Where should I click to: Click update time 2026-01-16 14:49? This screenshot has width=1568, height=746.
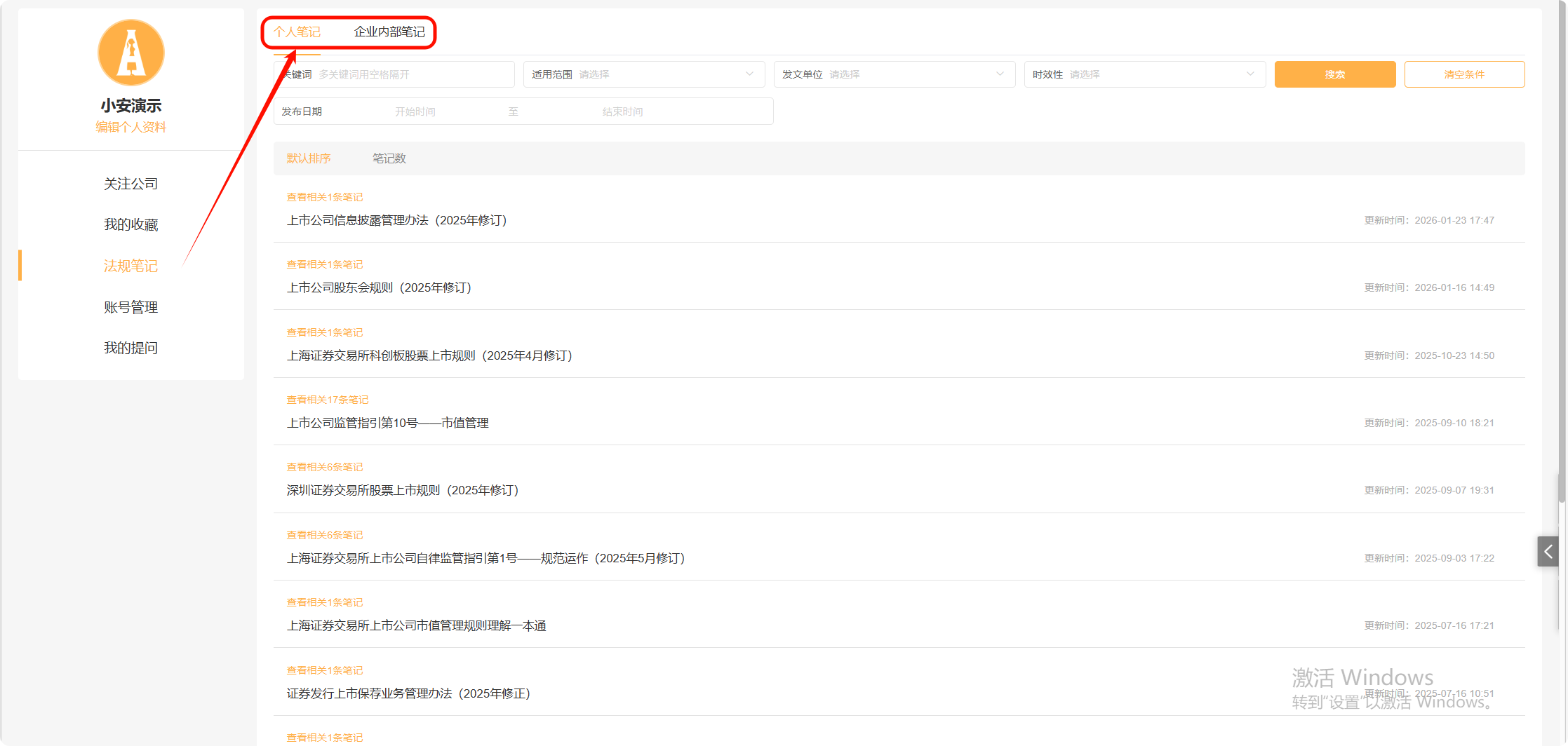tap(1429, 287)
